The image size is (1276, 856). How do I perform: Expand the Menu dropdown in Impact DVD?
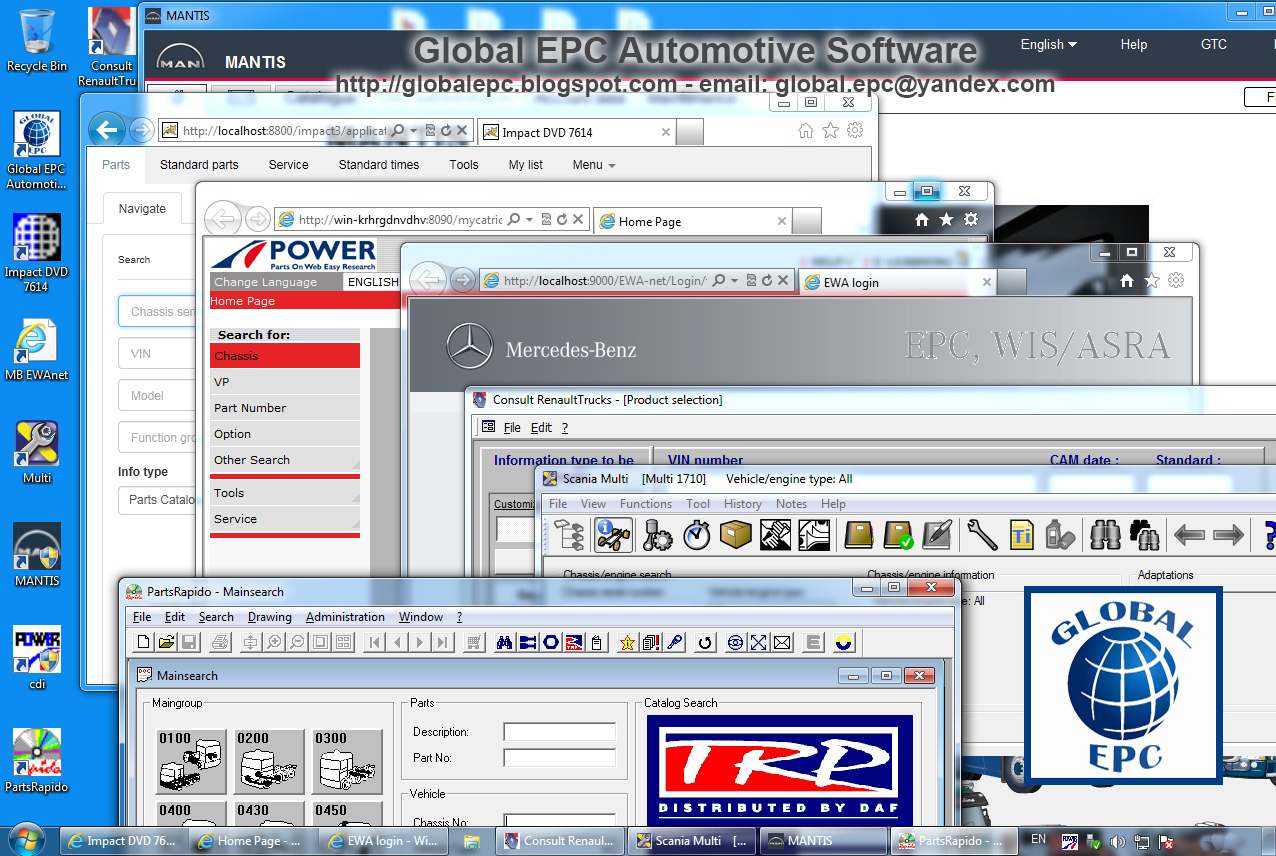pyautogui.click(x=594, y=165)
